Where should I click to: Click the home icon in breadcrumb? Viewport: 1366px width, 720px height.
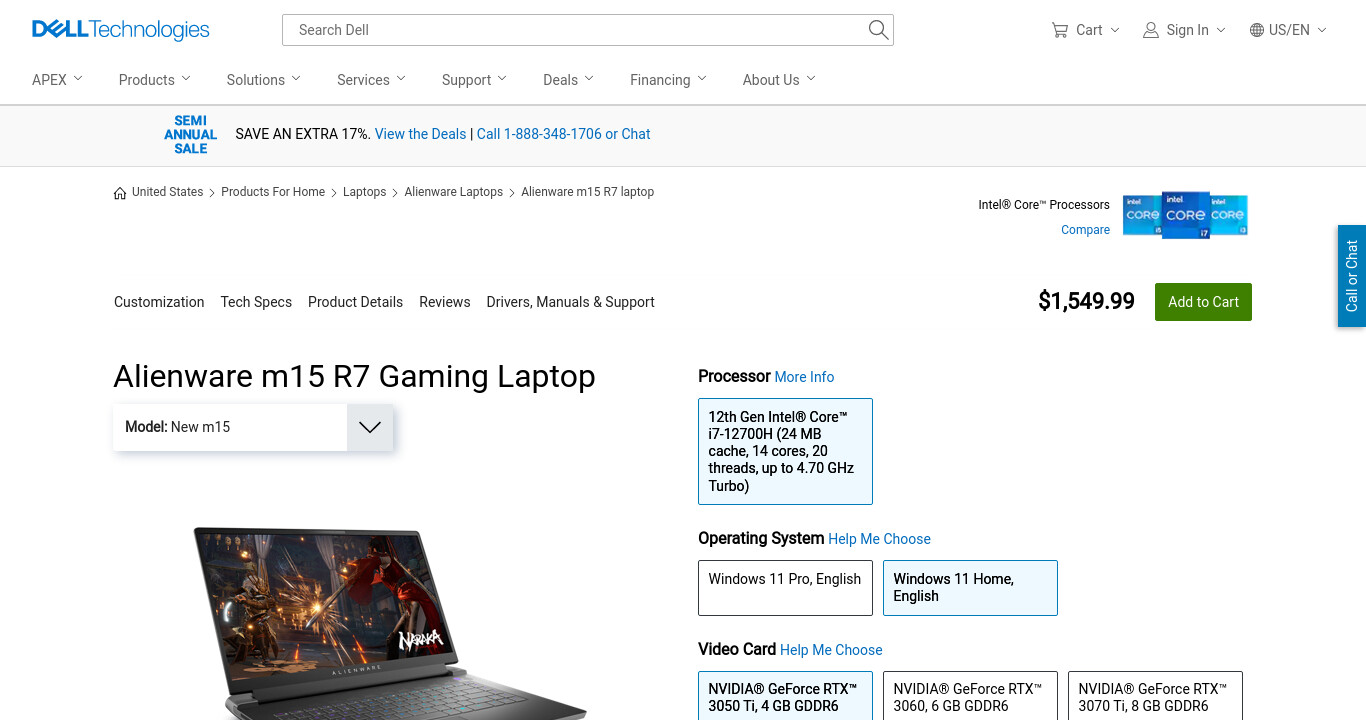(x=120, y=192)
